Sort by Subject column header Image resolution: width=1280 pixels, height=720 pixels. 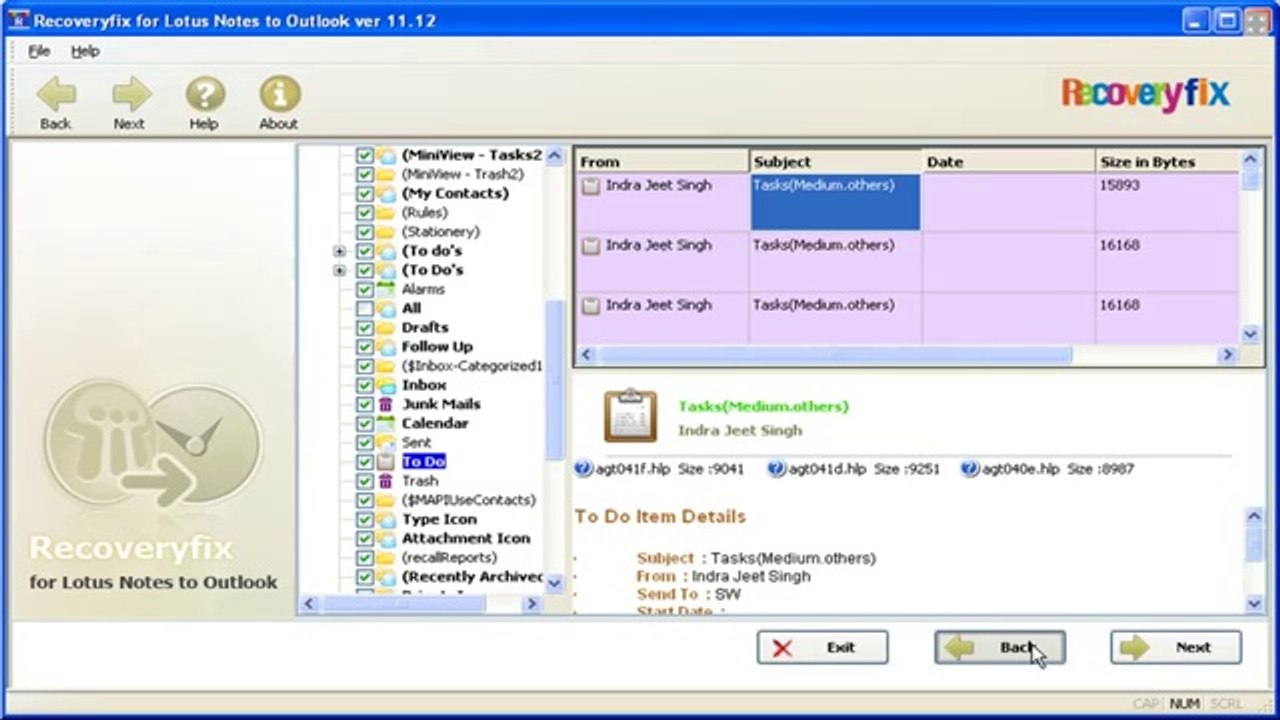point(835,161)
